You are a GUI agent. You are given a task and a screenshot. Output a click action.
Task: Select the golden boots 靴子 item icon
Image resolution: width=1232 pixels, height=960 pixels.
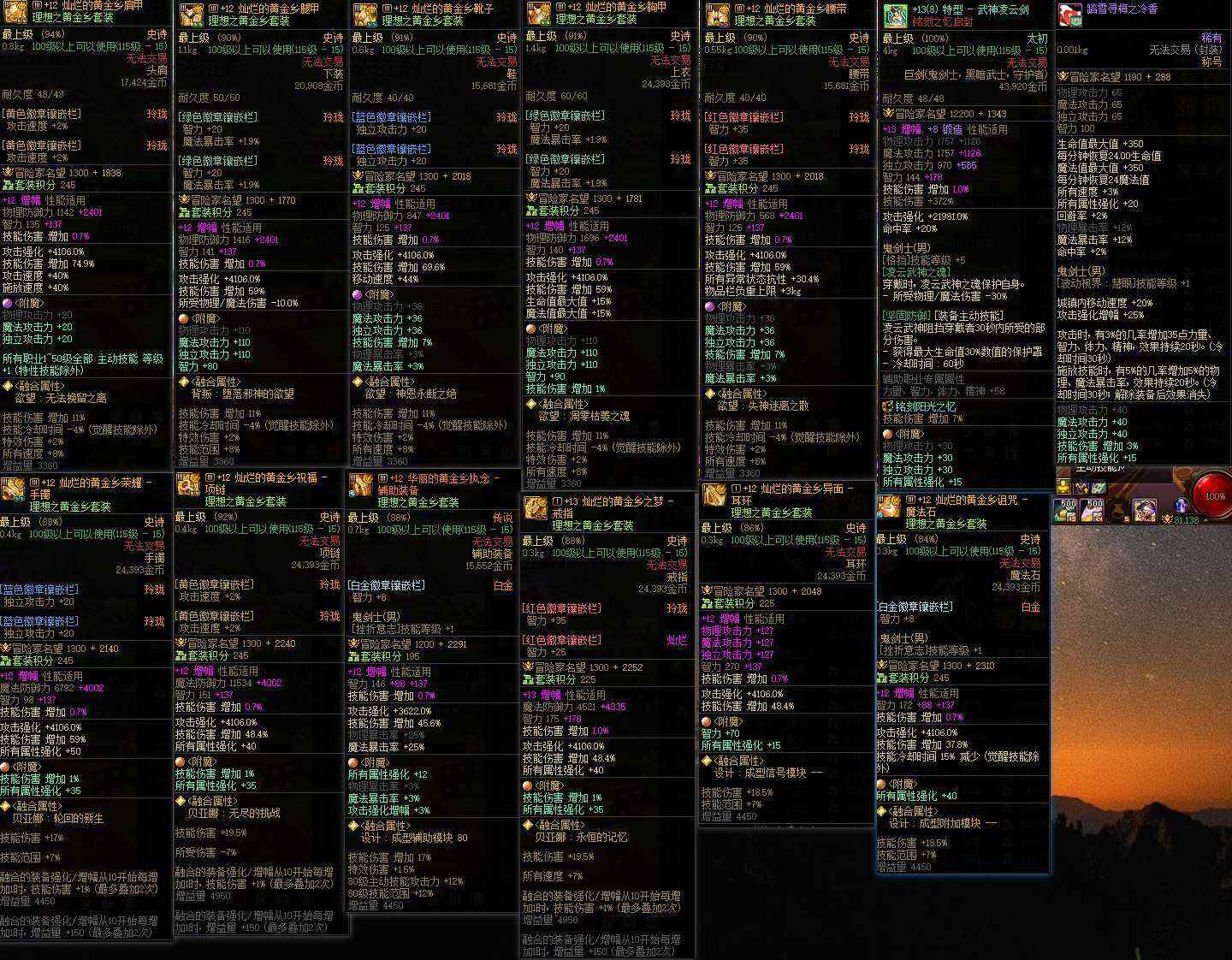coord(365,15)
